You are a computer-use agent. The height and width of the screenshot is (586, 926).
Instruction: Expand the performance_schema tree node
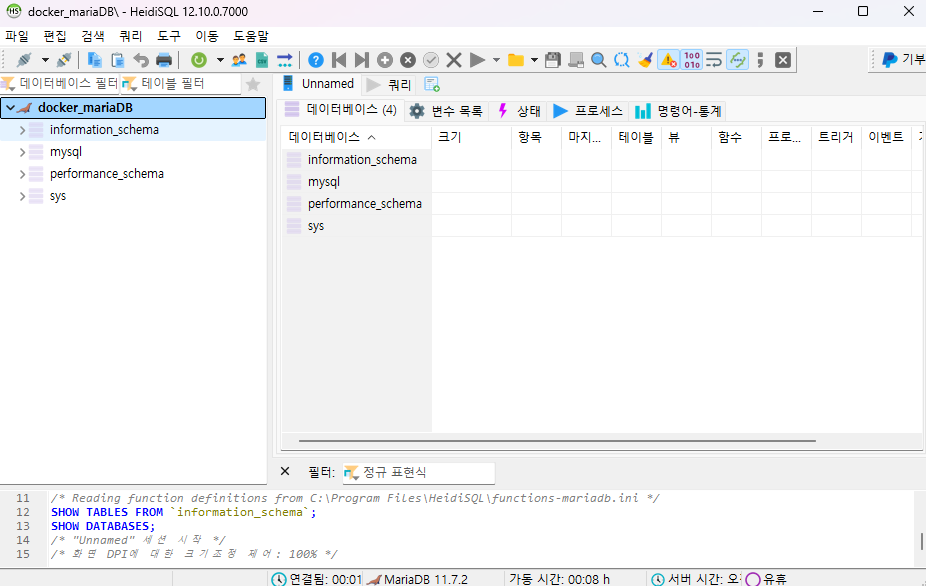[x=22, y=174]
